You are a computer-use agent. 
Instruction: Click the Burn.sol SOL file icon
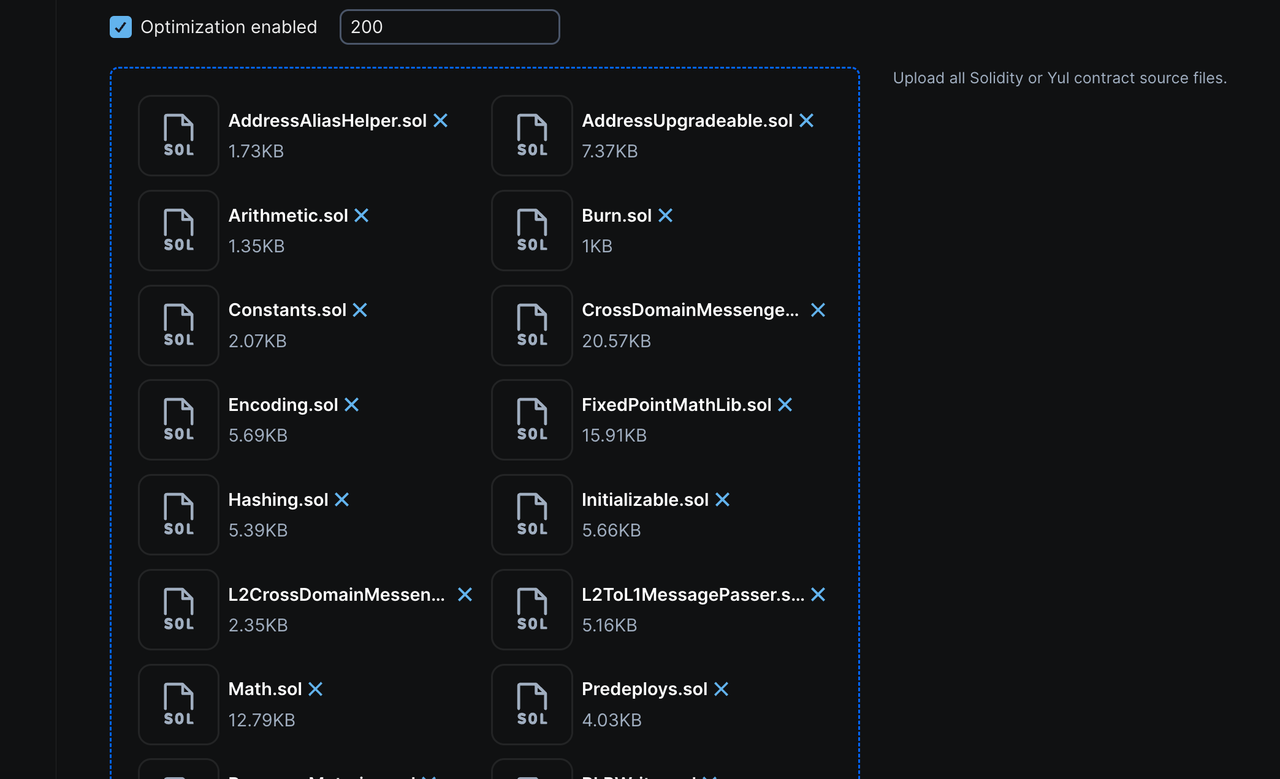(x=532, y=231)
